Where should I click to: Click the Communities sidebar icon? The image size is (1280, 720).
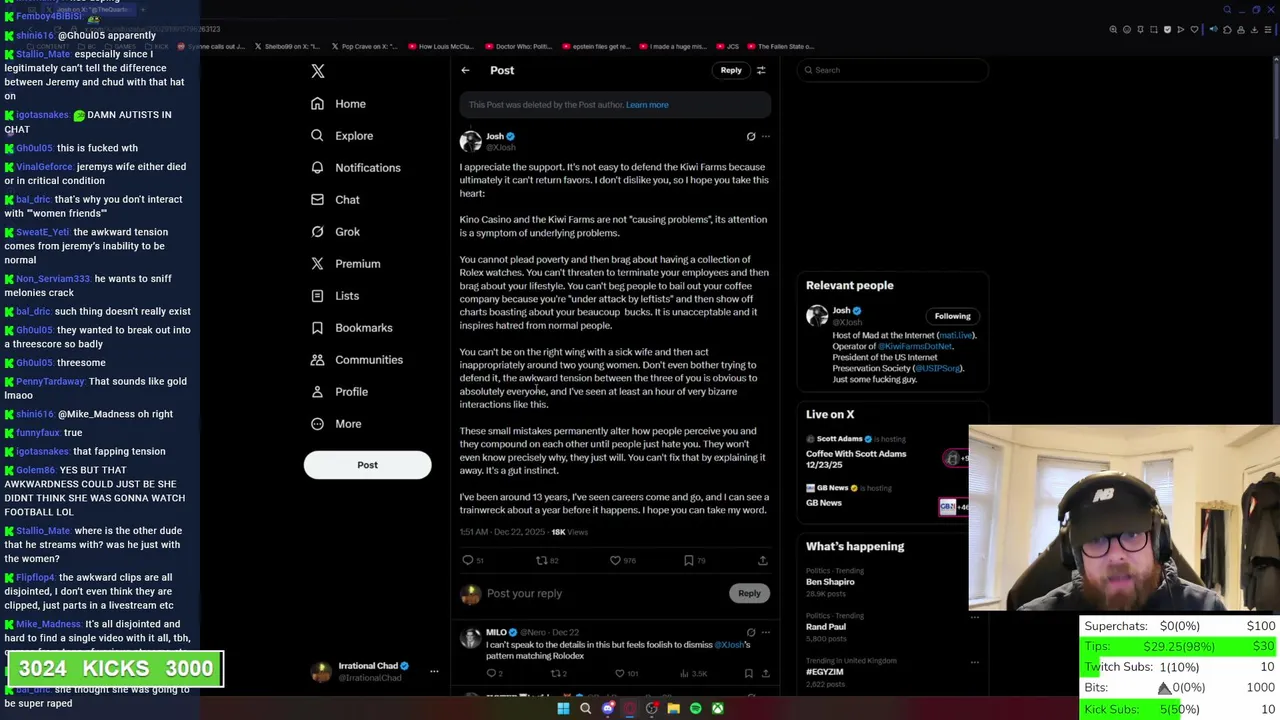317,360
